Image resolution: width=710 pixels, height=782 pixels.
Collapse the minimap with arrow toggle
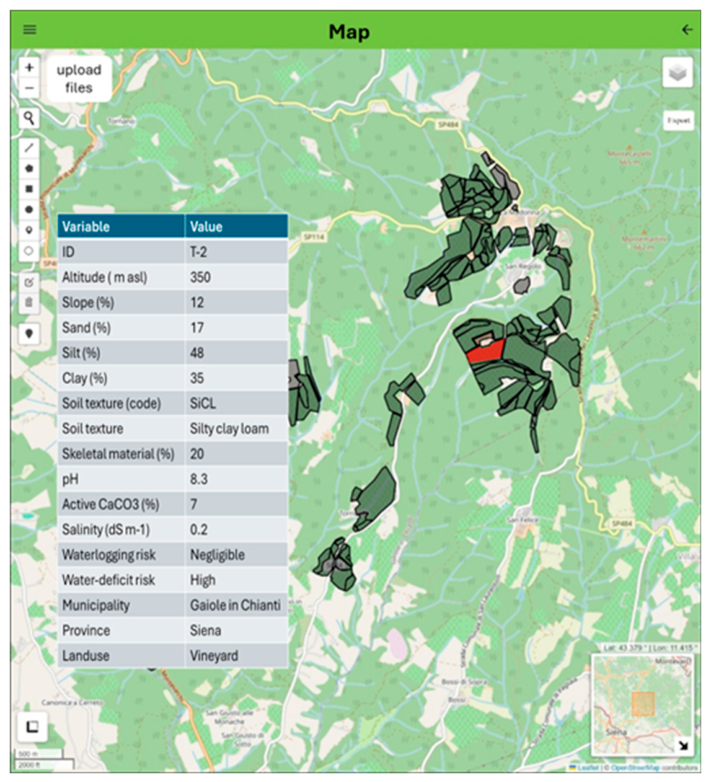point(683,746)
